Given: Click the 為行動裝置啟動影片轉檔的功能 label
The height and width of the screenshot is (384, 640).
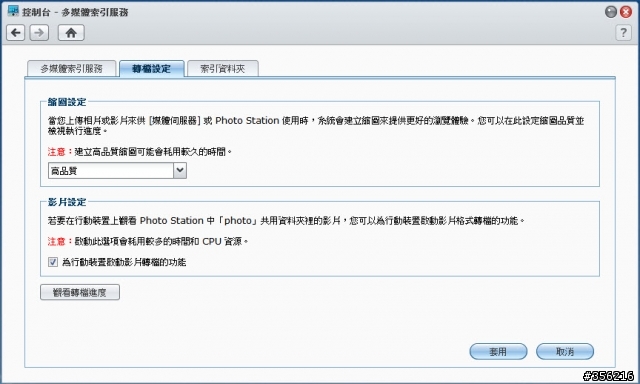Looking at the screenshot, I should tap(124, 262).
